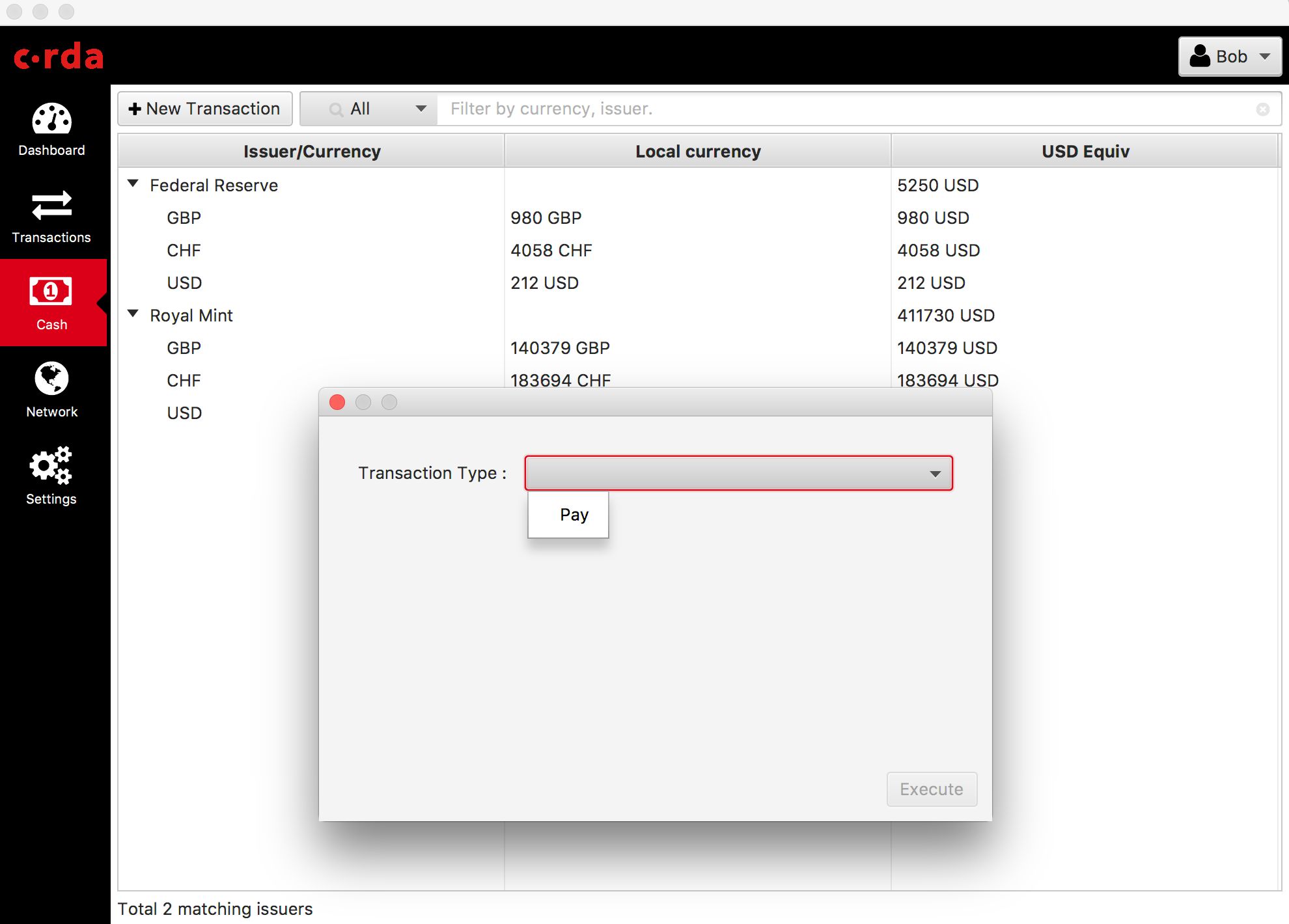The image size is (1289, 924).
Task: Click the filter by currency input field
Action: pos(846,109)
